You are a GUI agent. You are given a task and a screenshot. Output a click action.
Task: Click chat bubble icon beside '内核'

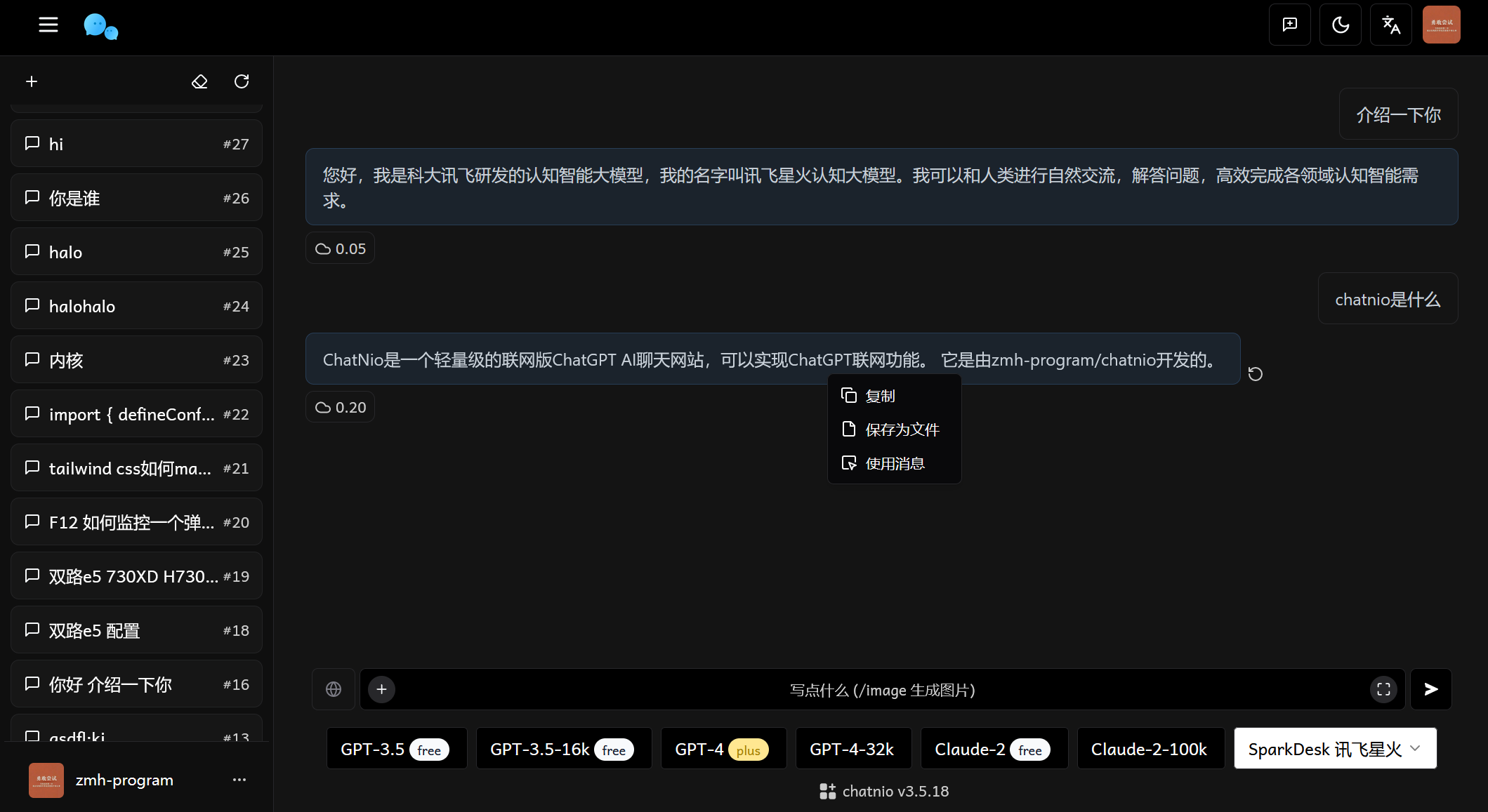click(x=32, y=359)
